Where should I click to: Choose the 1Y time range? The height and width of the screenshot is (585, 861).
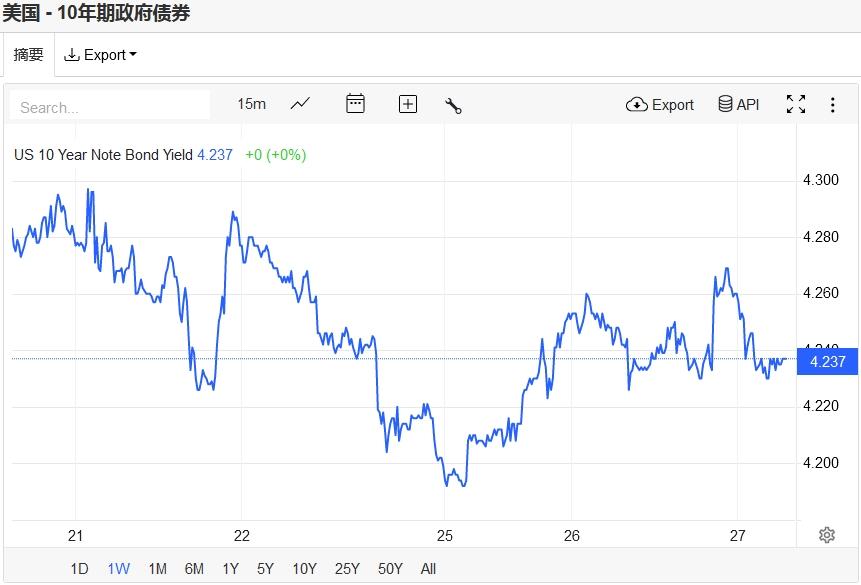[230, 569]
